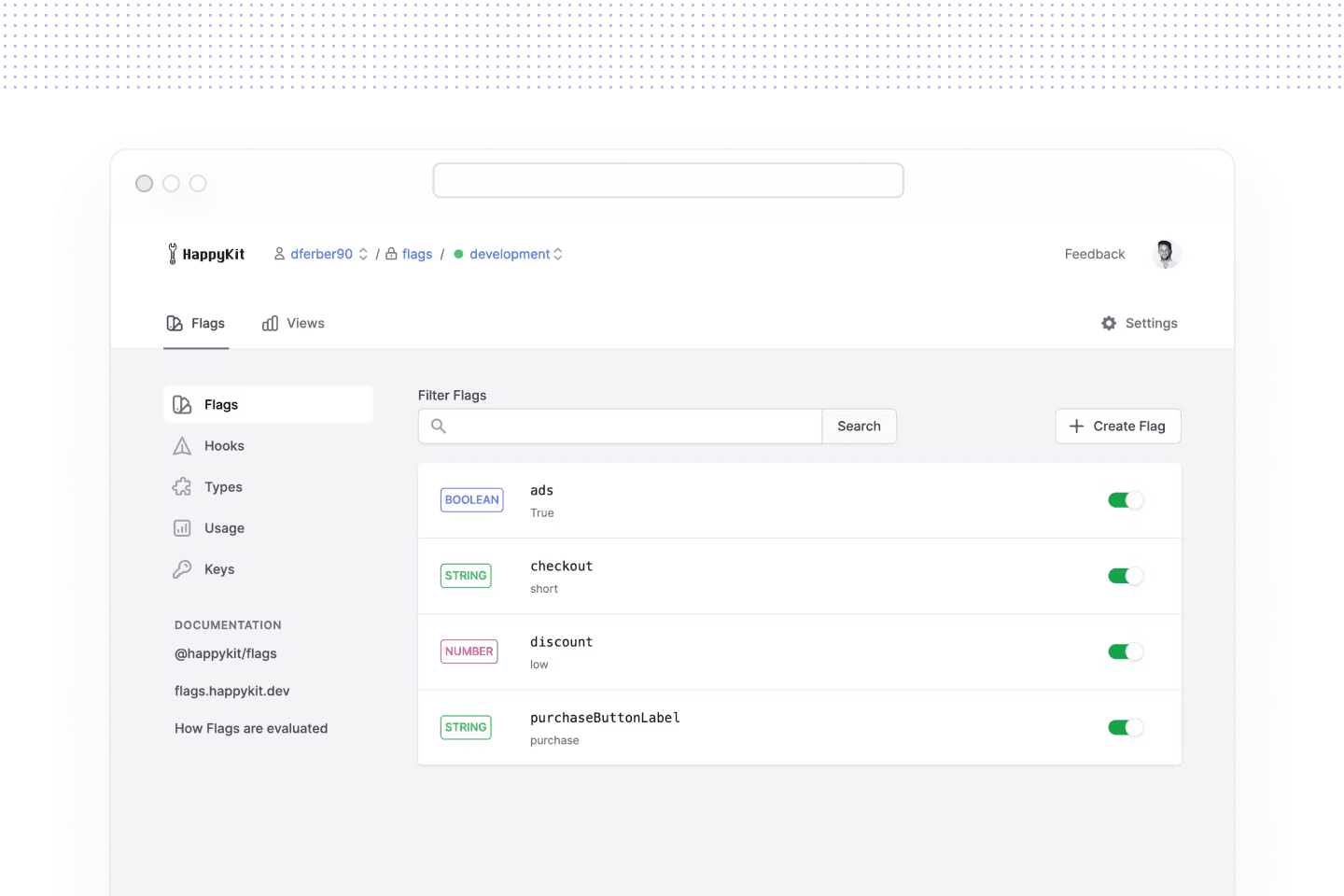Viewport: 1344px width, 896px height.
Task: Click the user profile avatar
Action: point(1165,254)
